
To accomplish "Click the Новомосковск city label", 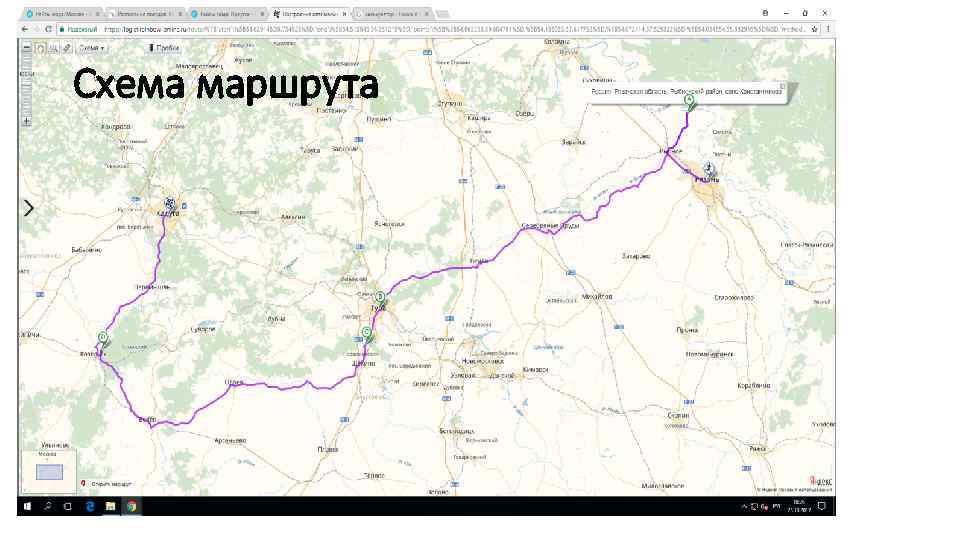I will [483, 361].
